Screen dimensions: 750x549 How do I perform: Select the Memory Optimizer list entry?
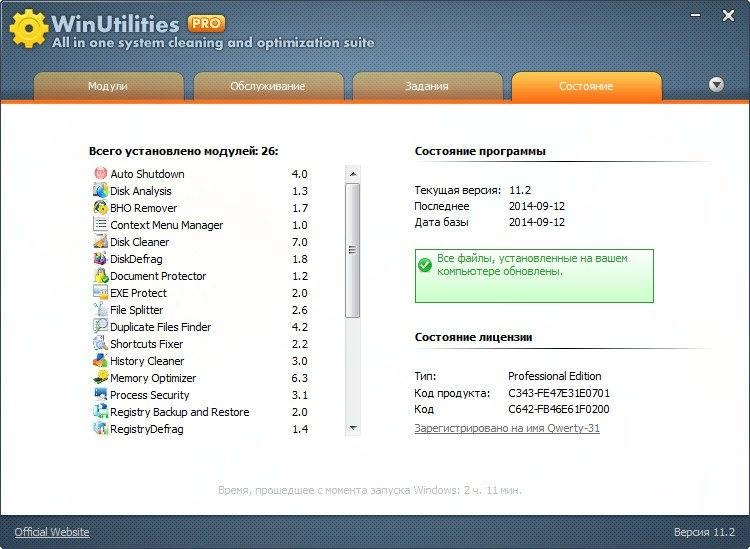click(x=201, y=378)
